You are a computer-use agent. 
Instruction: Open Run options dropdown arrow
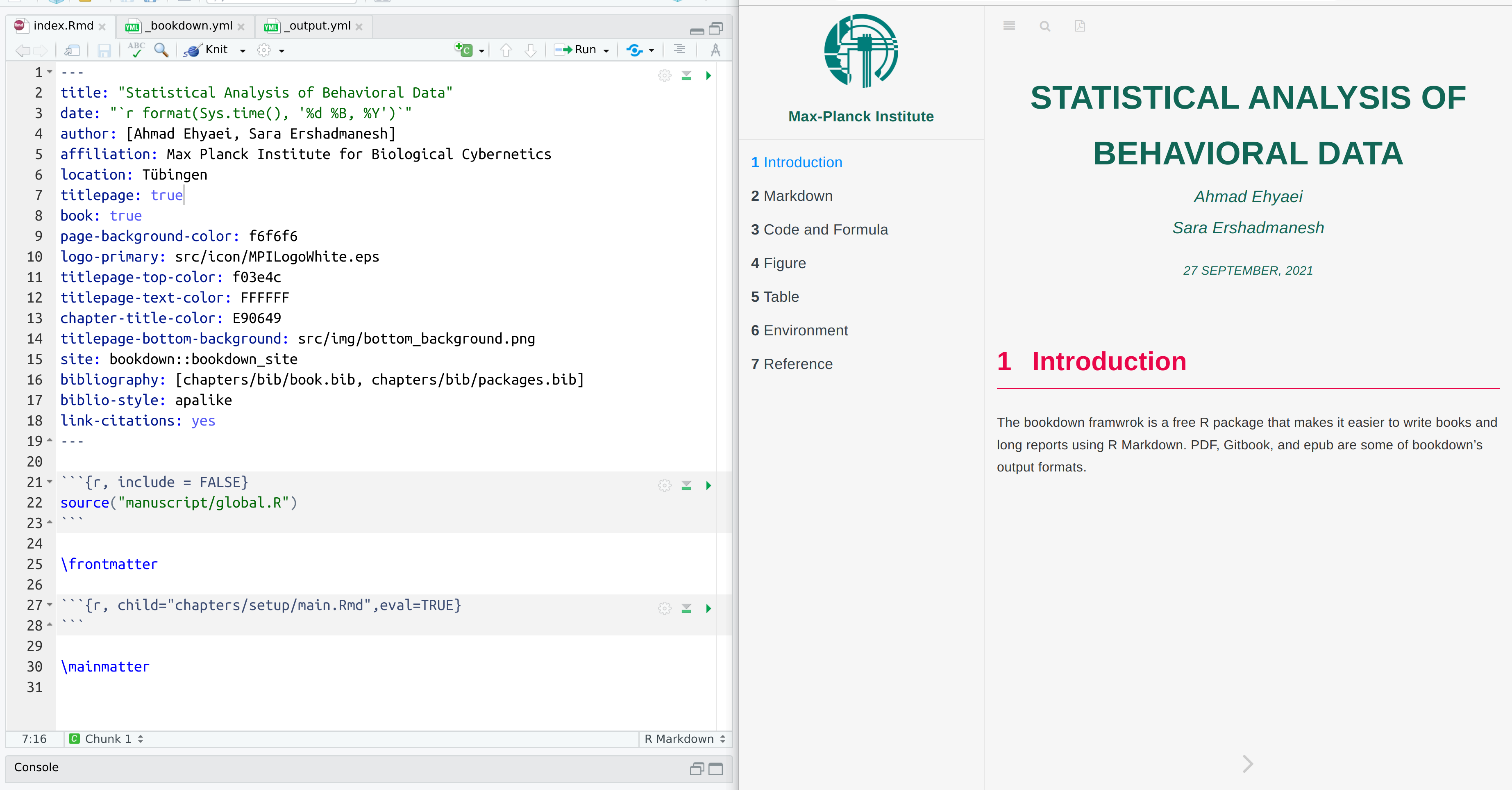[606, 51]
